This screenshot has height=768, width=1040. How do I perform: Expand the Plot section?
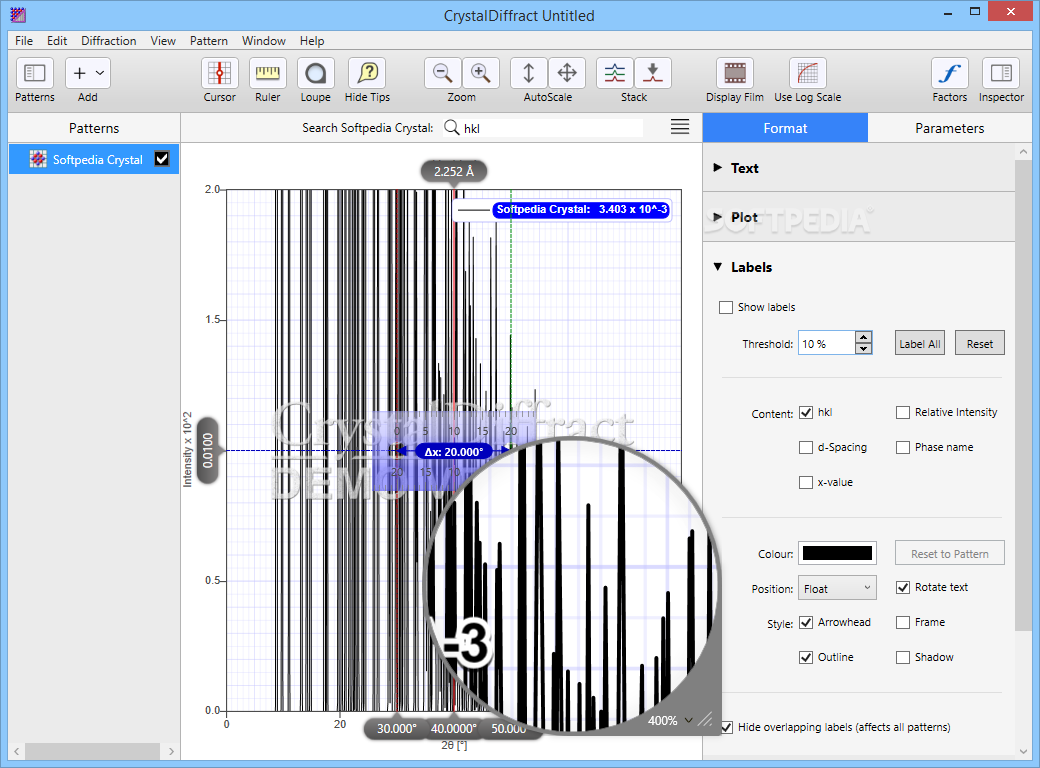(x=717, y=217)
